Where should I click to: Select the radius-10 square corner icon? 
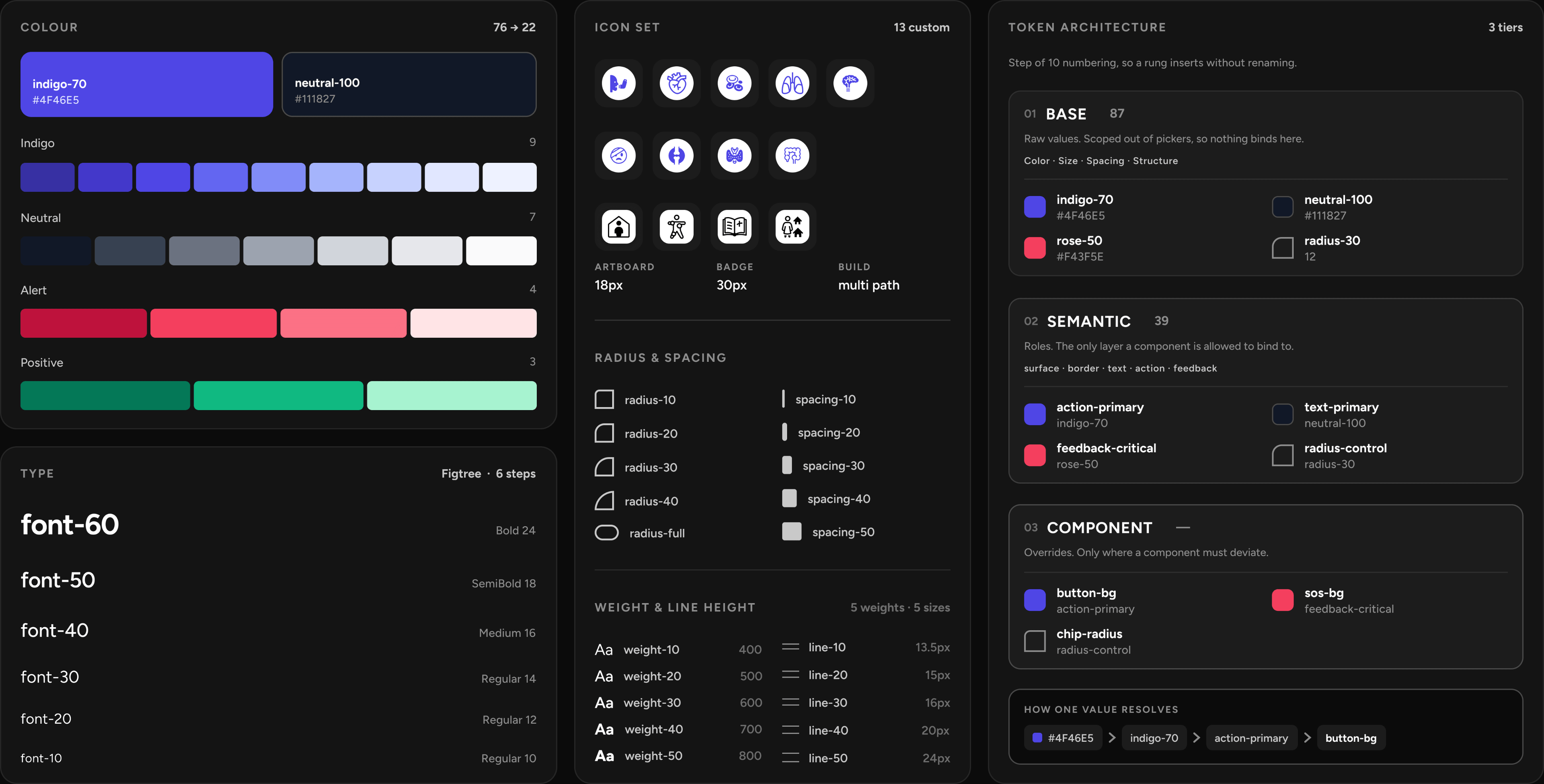click(x=604, y=399)
